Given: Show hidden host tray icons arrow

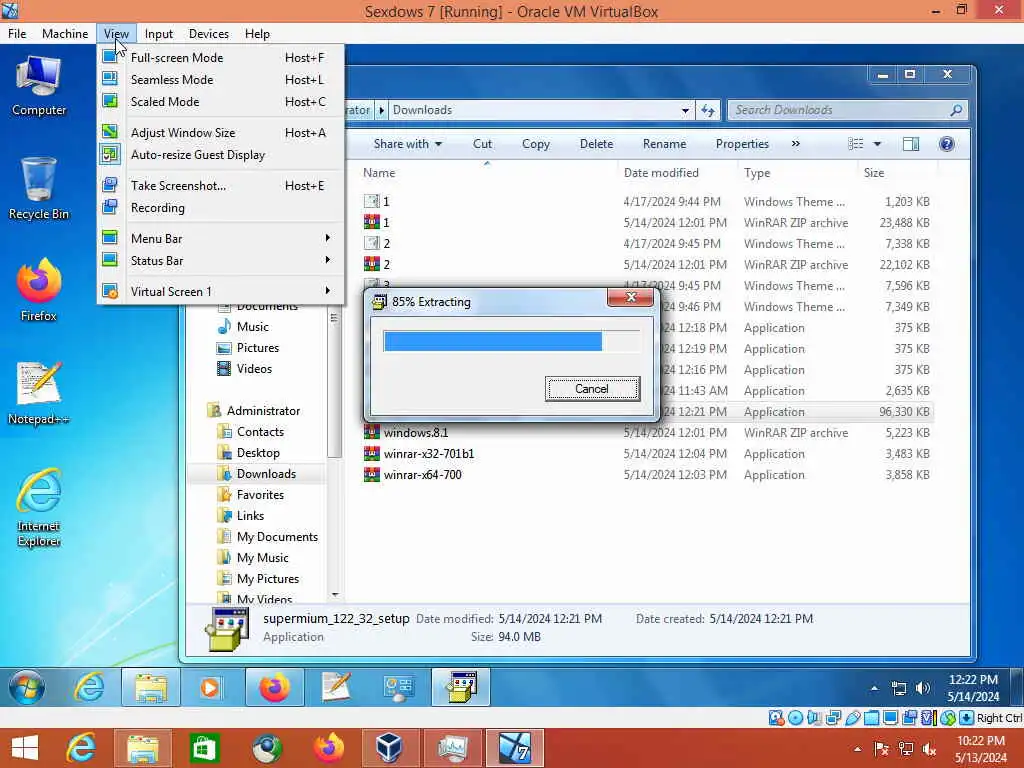Looking at the screenshot, I should pos(857,748).
